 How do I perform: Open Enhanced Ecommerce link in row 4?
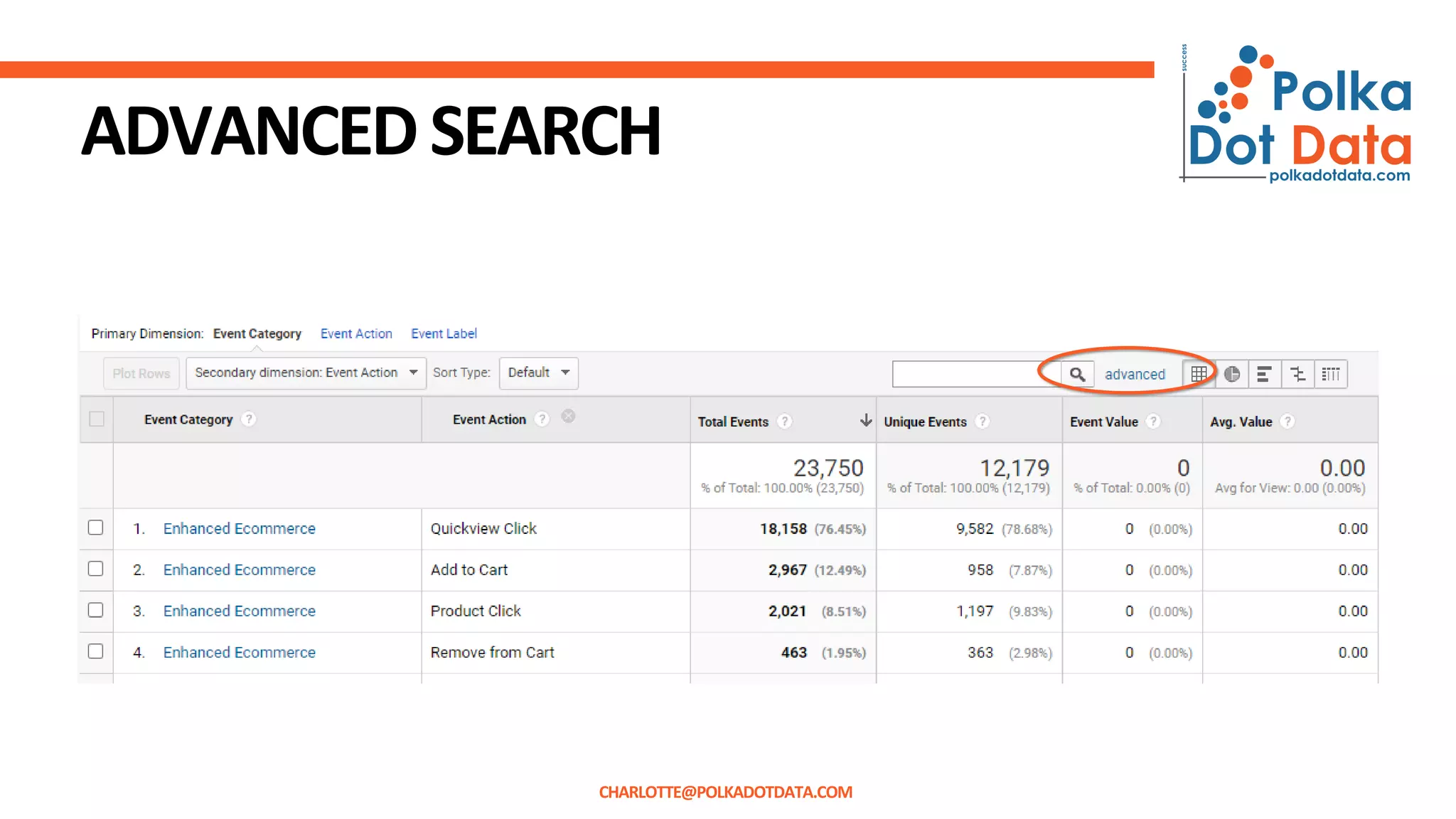coord(239,653)
